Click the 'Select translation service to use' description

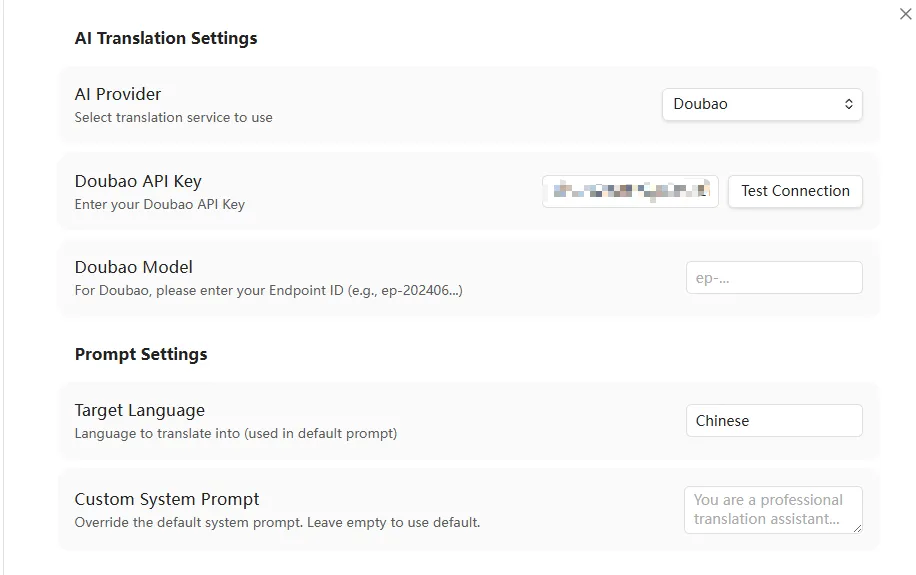(173, 117)
